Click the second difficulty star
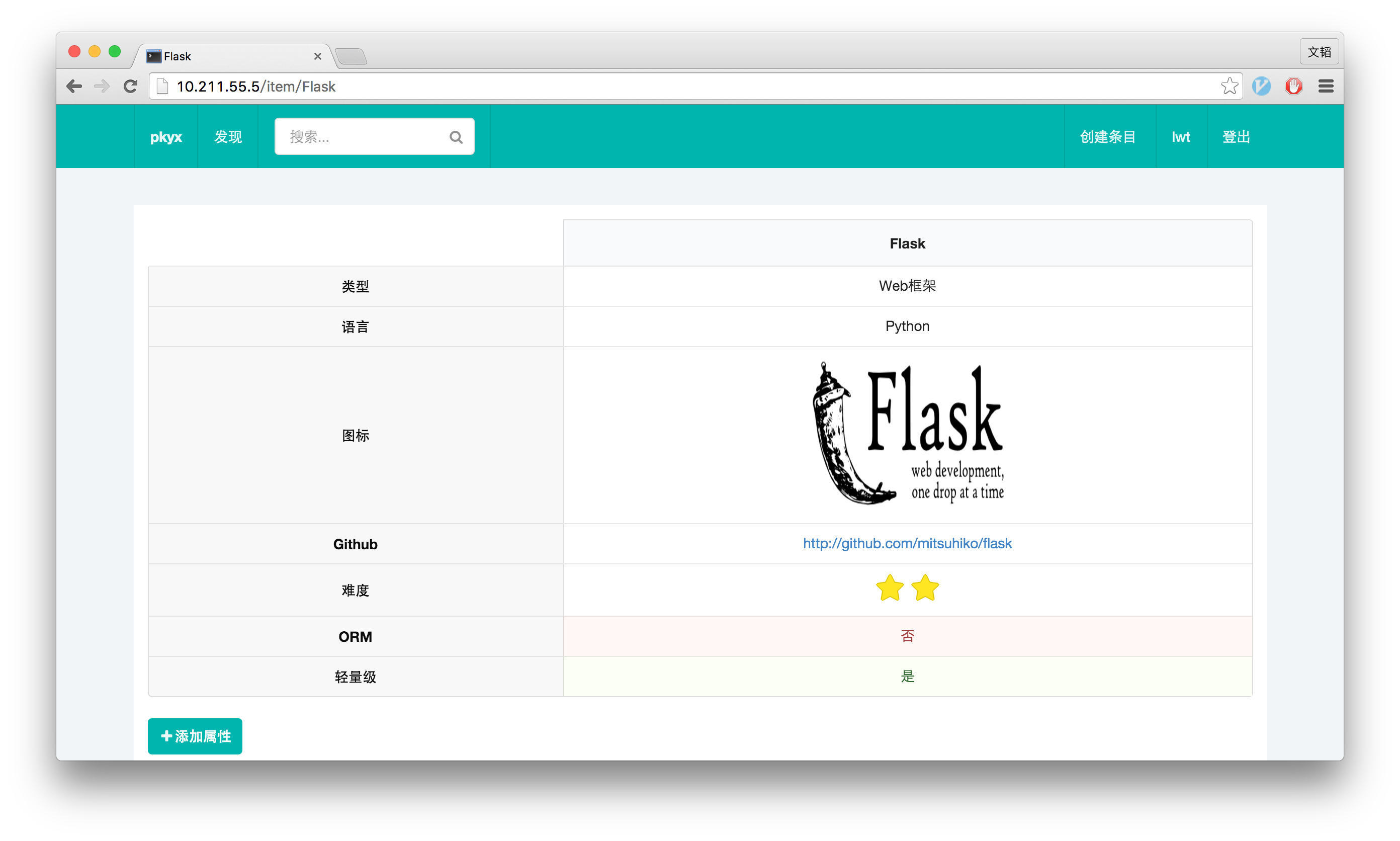The image size is (1400, 841). 925,587
